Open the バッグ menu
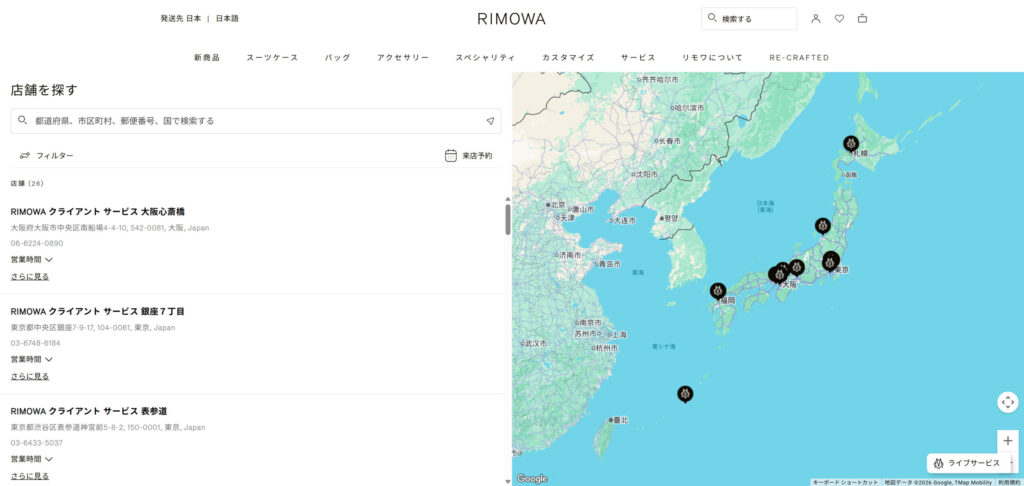1024x486 pixels. point(338,57)
